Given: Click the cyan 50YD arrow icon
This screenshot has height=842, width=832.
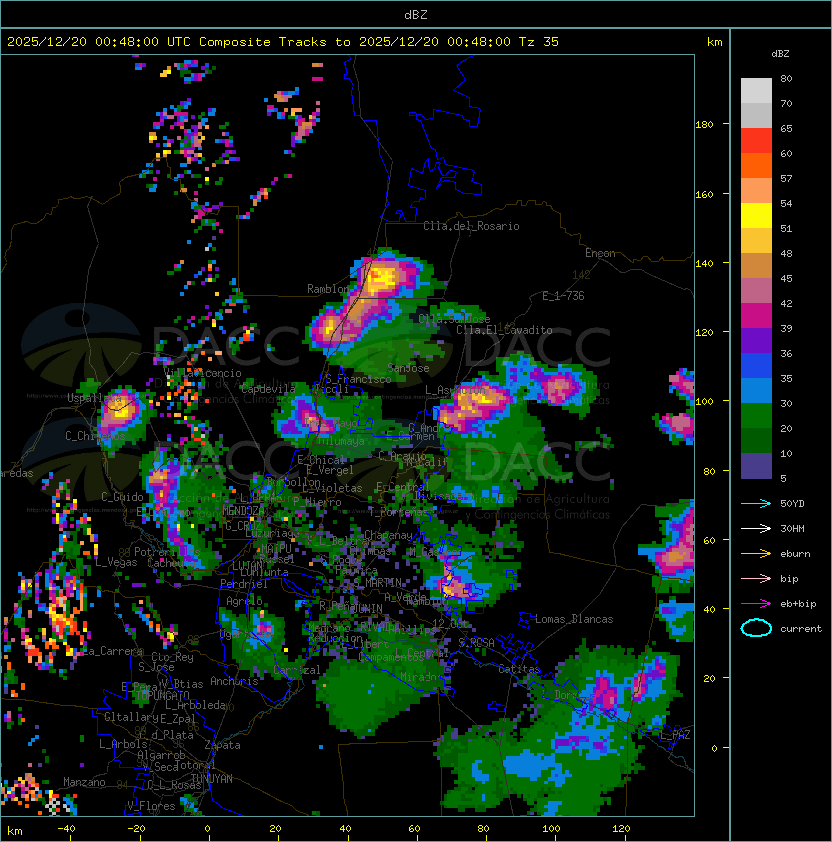Looking at the screenshot, I should 756,503.
